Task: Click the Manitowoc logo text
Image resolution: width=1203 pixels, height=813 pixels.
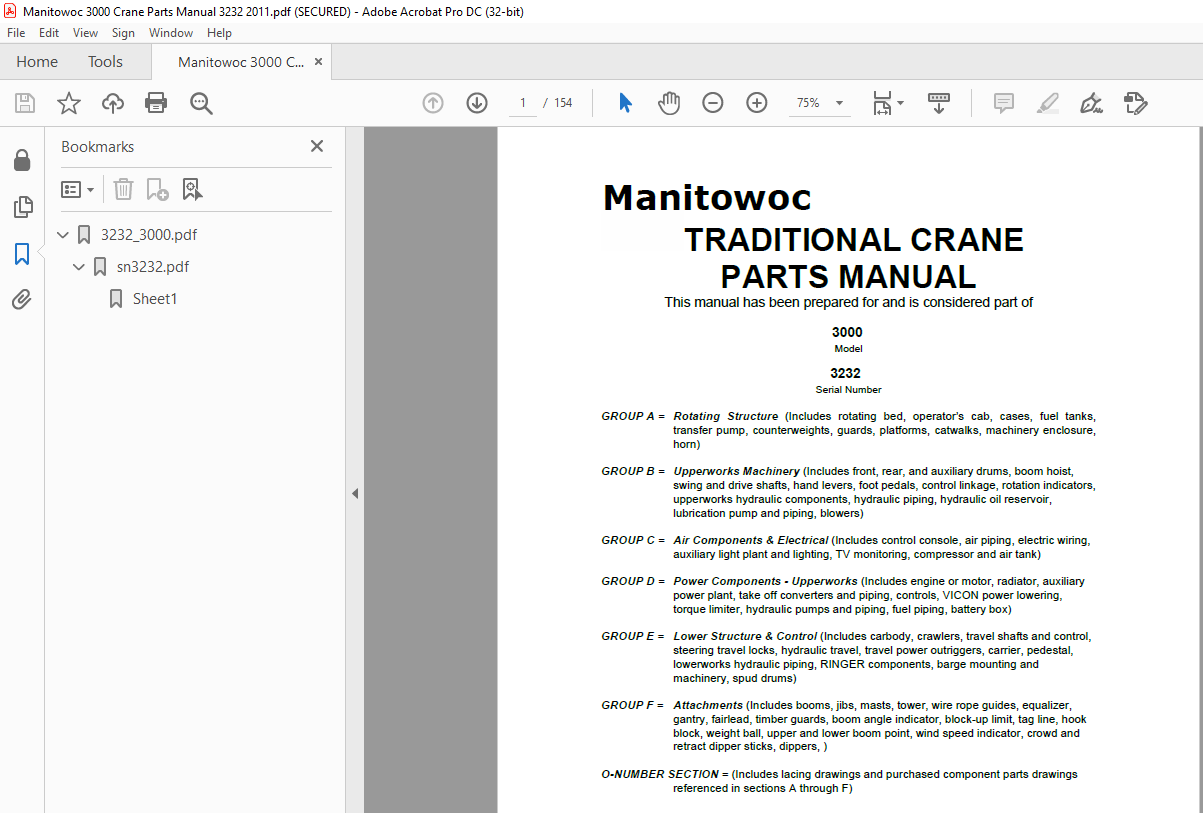Action: click(x=707, y=198)
